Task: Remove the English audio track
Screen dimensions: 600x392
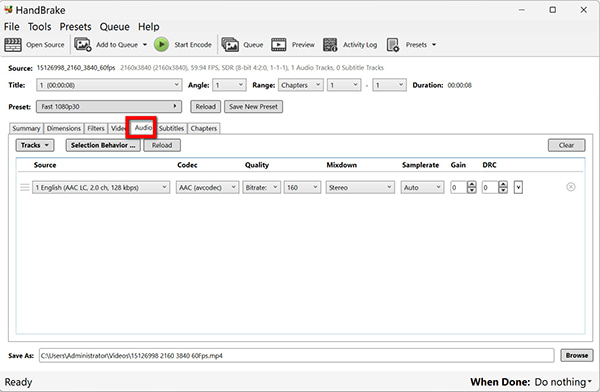Action: (x=571, y=187)
